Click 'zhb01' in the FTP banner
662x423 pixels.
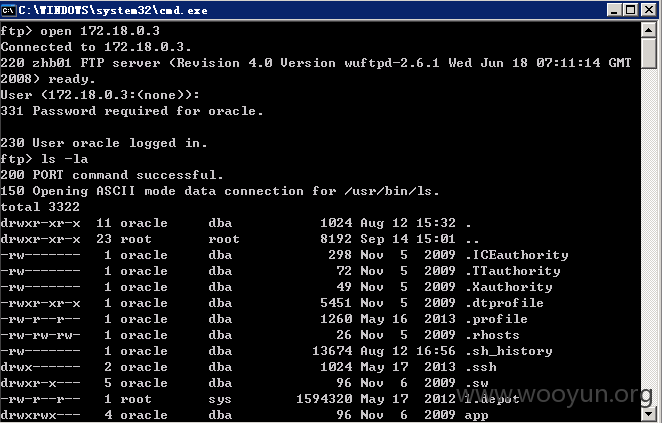[x=52, y=63]
